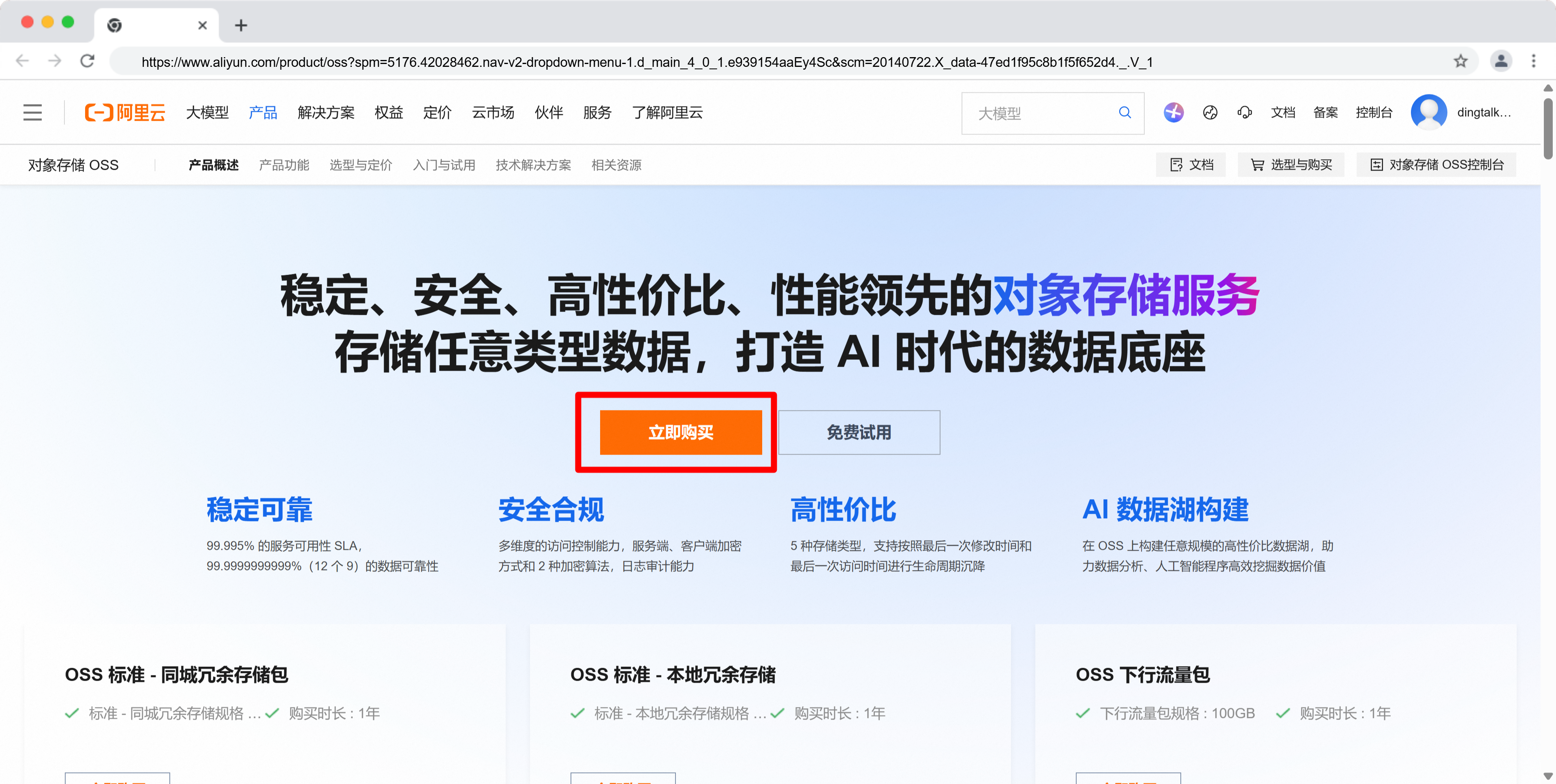Open 控制台 link in header

1374,112
